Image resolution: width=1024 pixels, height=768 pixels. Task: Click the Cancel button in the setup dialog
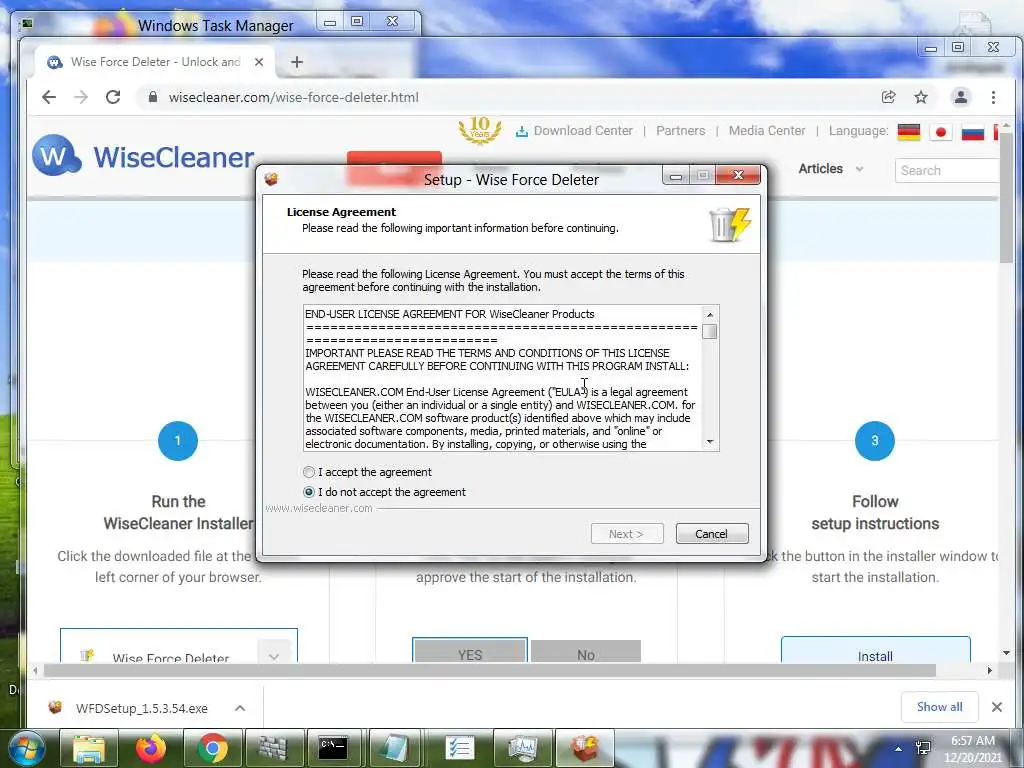(712, 534)
